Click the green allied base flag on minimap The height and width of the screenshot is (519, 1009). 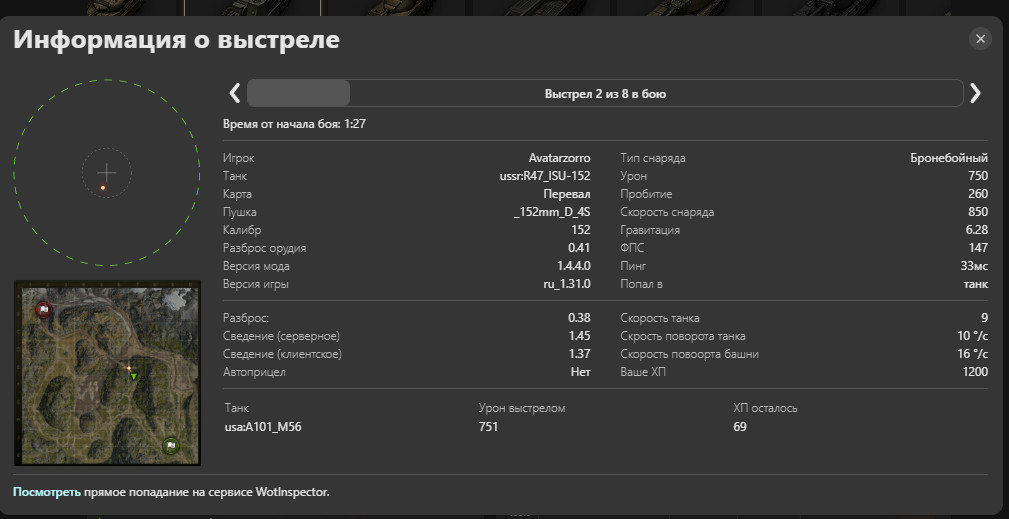pyautogui.click(x=171, y=445)
